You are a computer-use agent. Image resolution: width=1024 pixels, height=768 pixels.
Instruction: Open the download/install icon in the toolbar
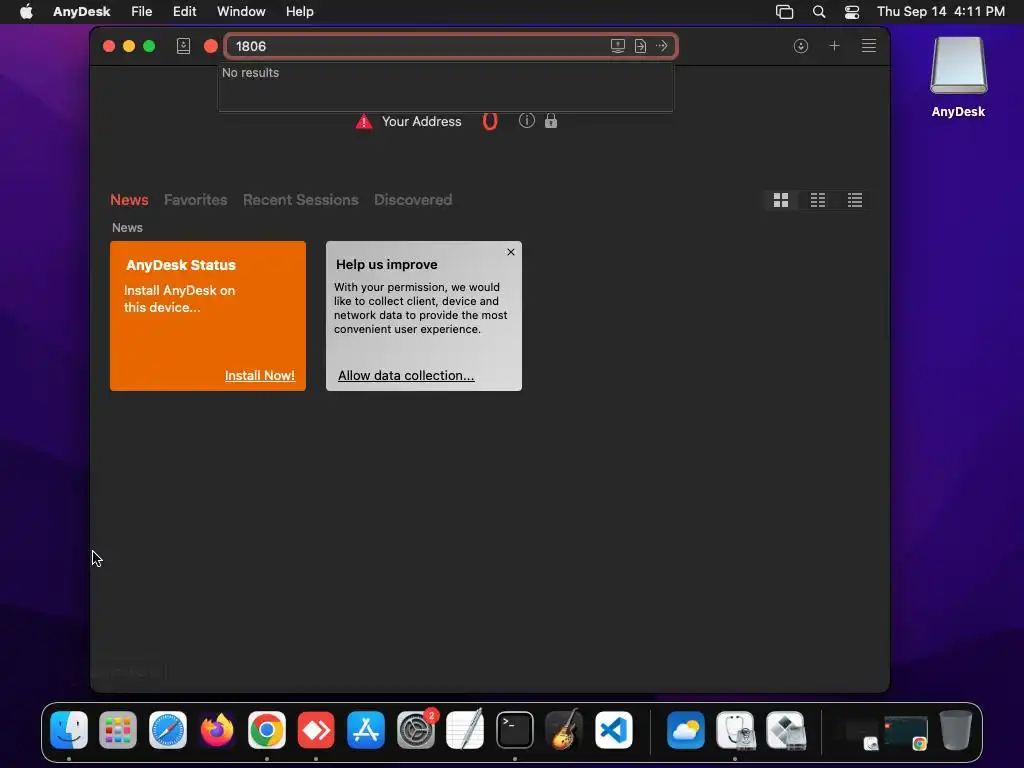[801, 46]
